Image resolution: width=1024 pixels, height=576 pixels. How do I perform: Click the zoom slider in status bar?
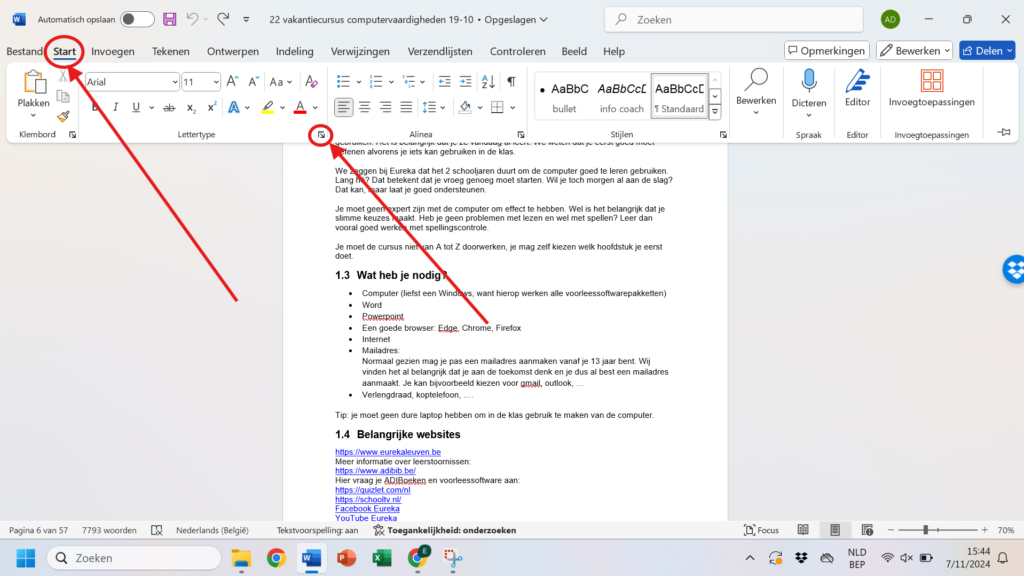pyautogui.click(x=925, y=530)
